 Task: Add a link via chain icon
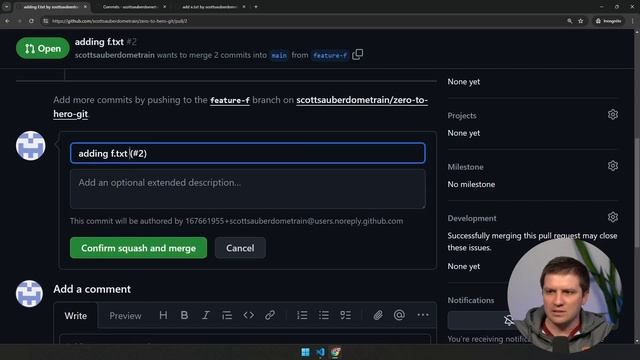270,315
